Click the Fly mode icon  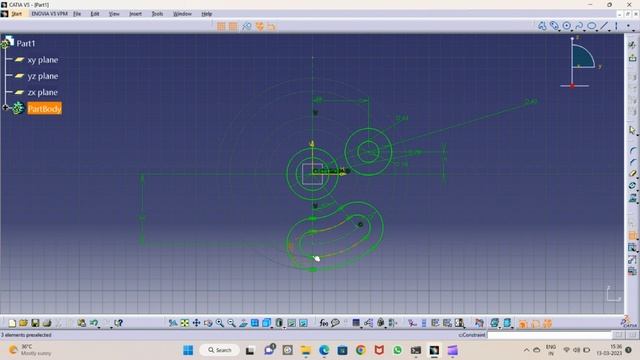click(173, 323)
